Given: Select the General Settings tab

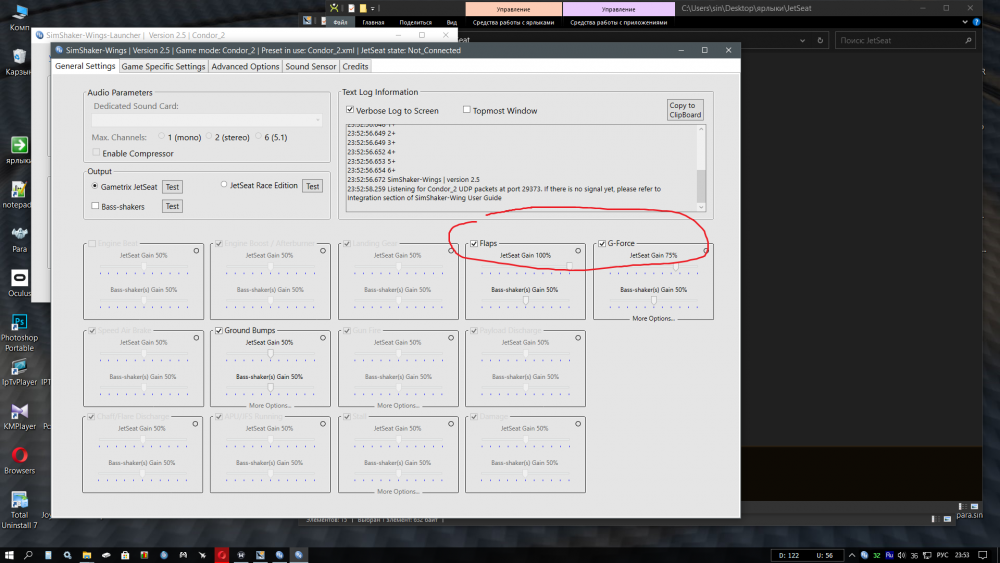Looking at the screenshot, I should coord(85,66).
